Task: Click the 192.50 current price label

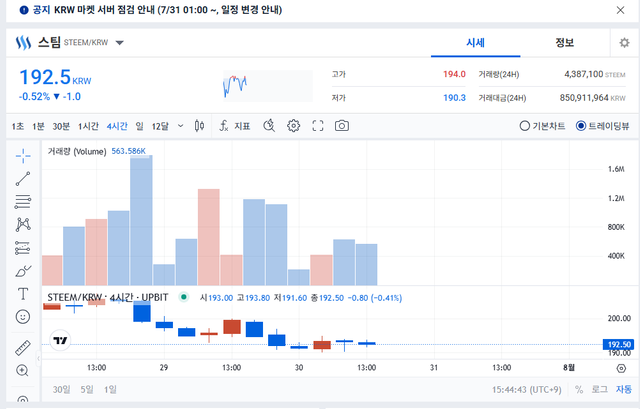Action: tap(618, 345)
